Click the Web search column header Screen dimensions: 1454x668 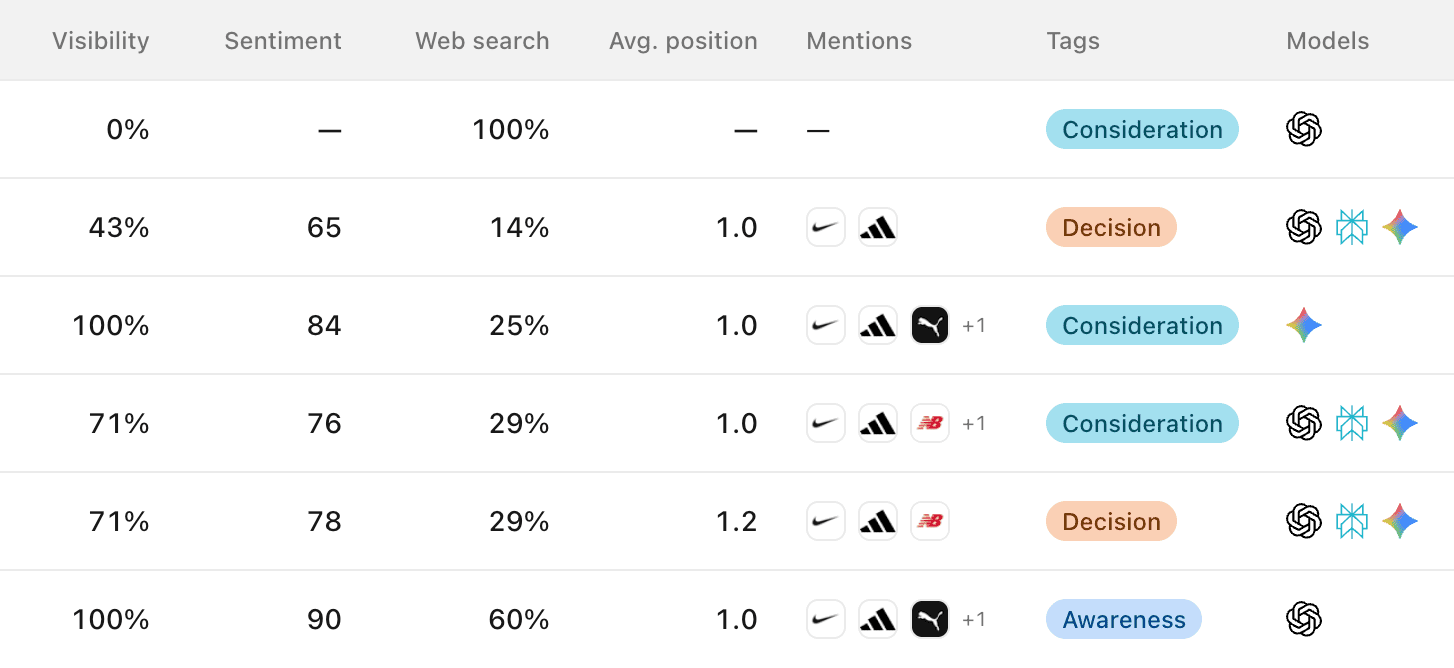[482, 41]
